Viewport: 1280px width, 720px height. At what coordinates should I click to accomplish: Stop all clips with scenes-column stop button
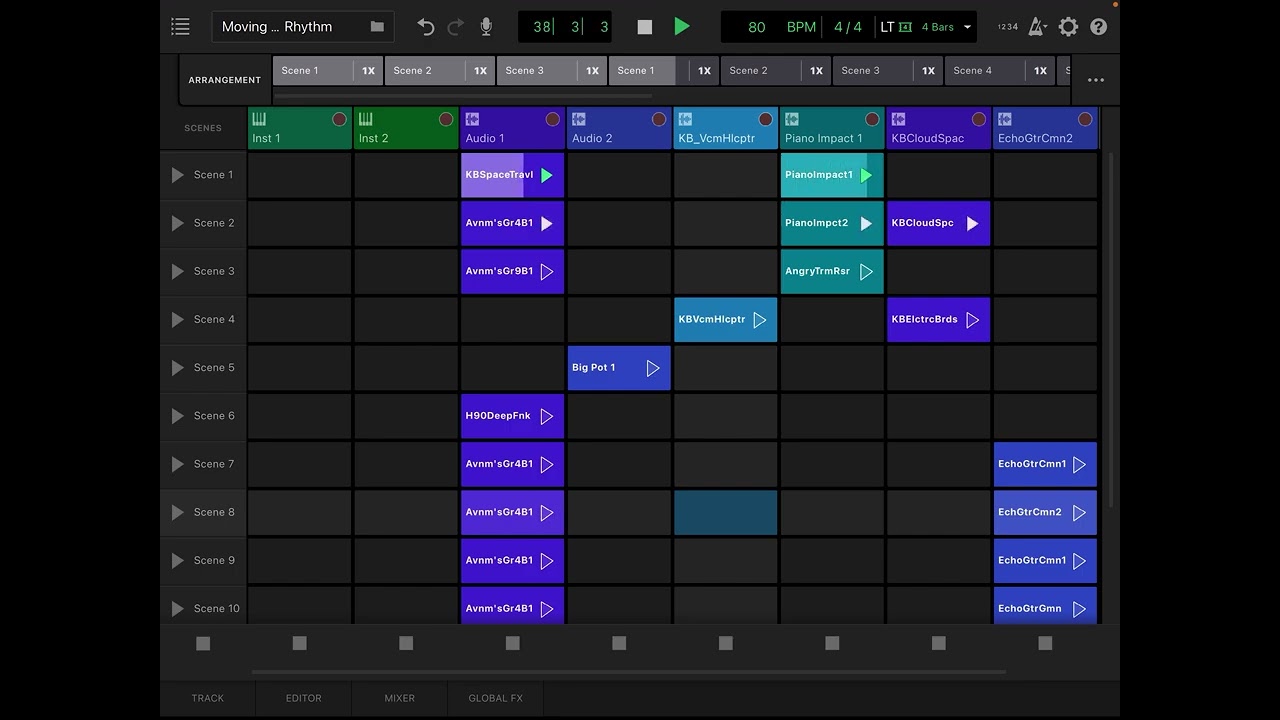click(x=203, y=644)
